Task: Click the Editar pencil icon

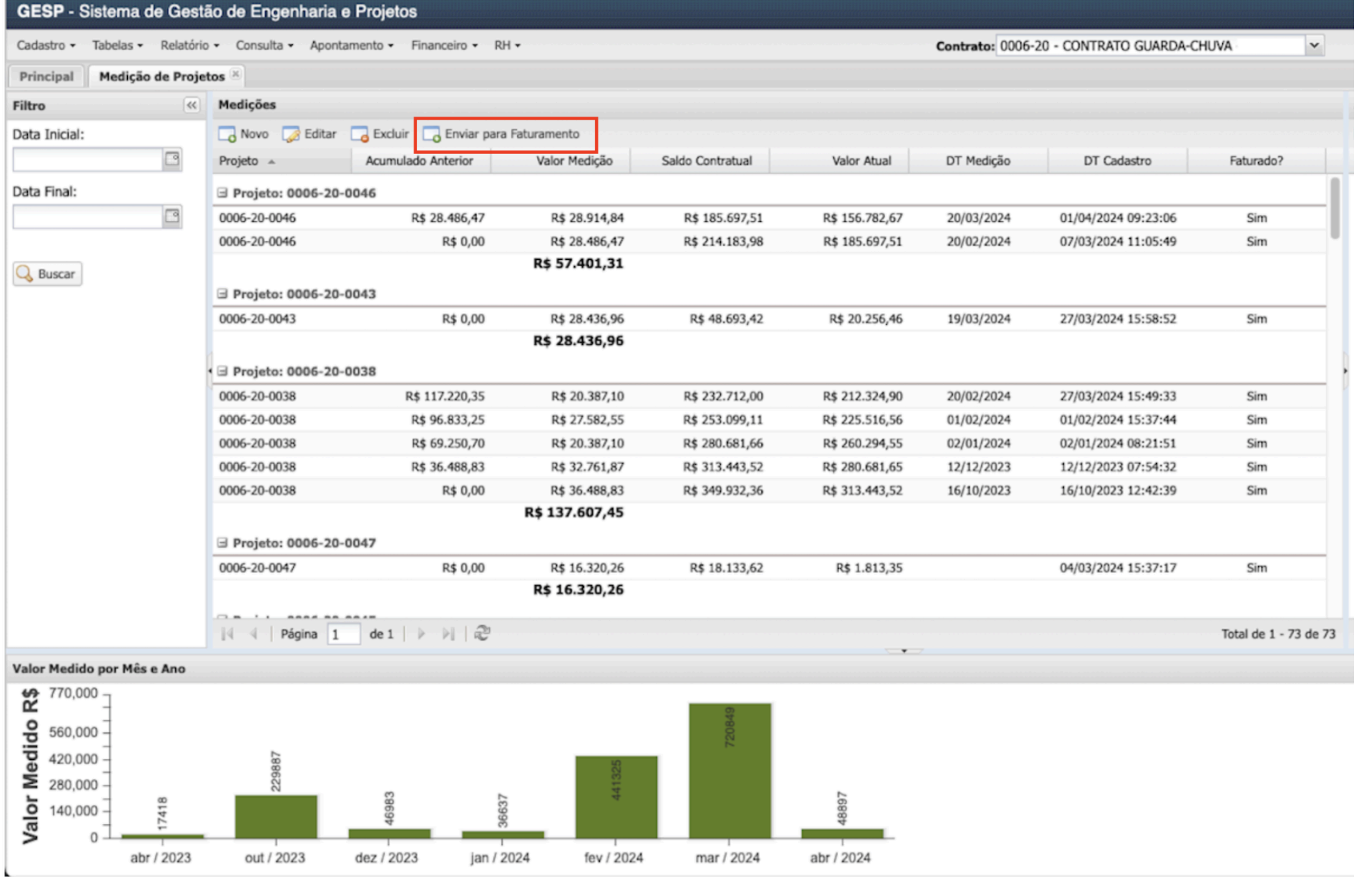Action: 291,135
